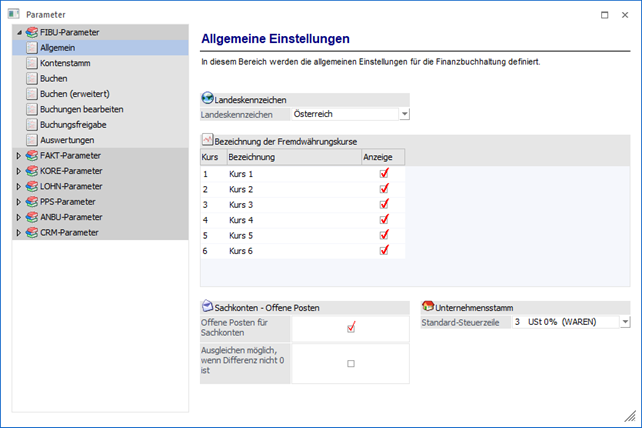The height and width of the screenshot is (428, 642).
Task: Expand the FAKT-Parameter tree node
Action: [x=18, y=156]
